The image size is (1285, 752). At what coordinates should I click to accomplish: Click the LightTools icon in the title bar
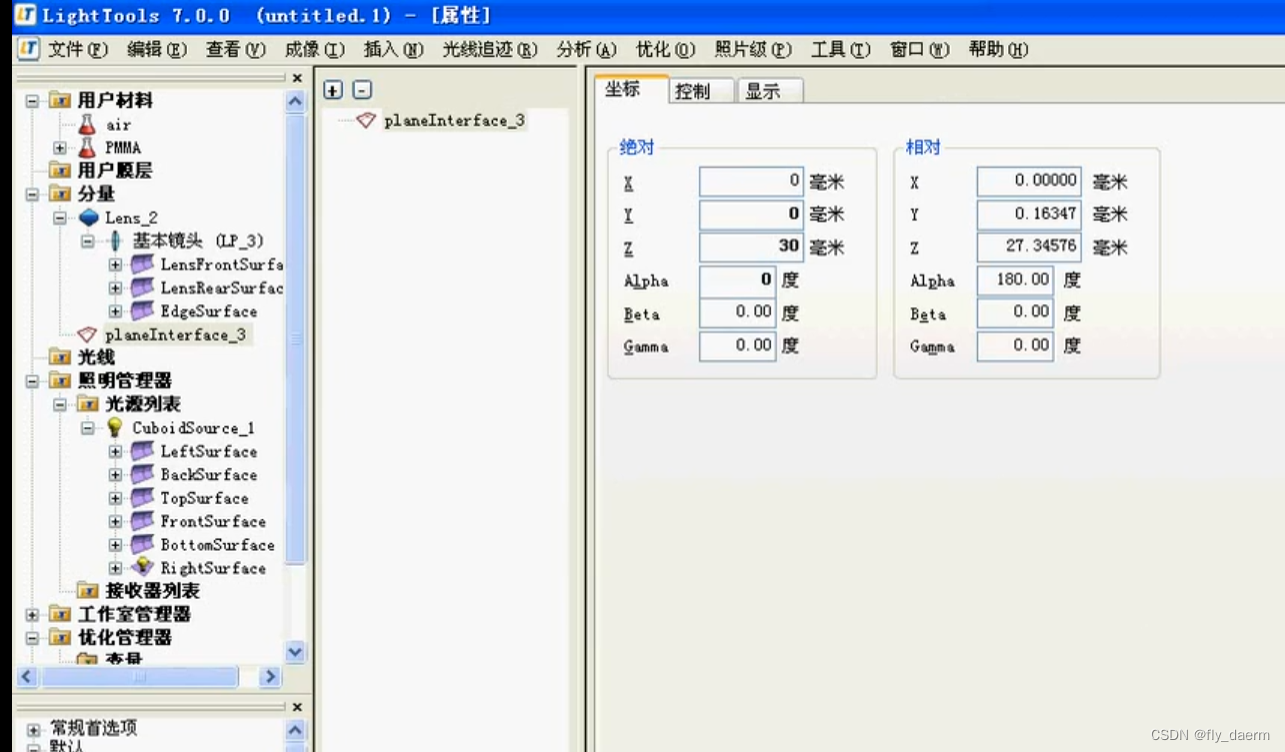pyautogui.click(x=27, y=14)
